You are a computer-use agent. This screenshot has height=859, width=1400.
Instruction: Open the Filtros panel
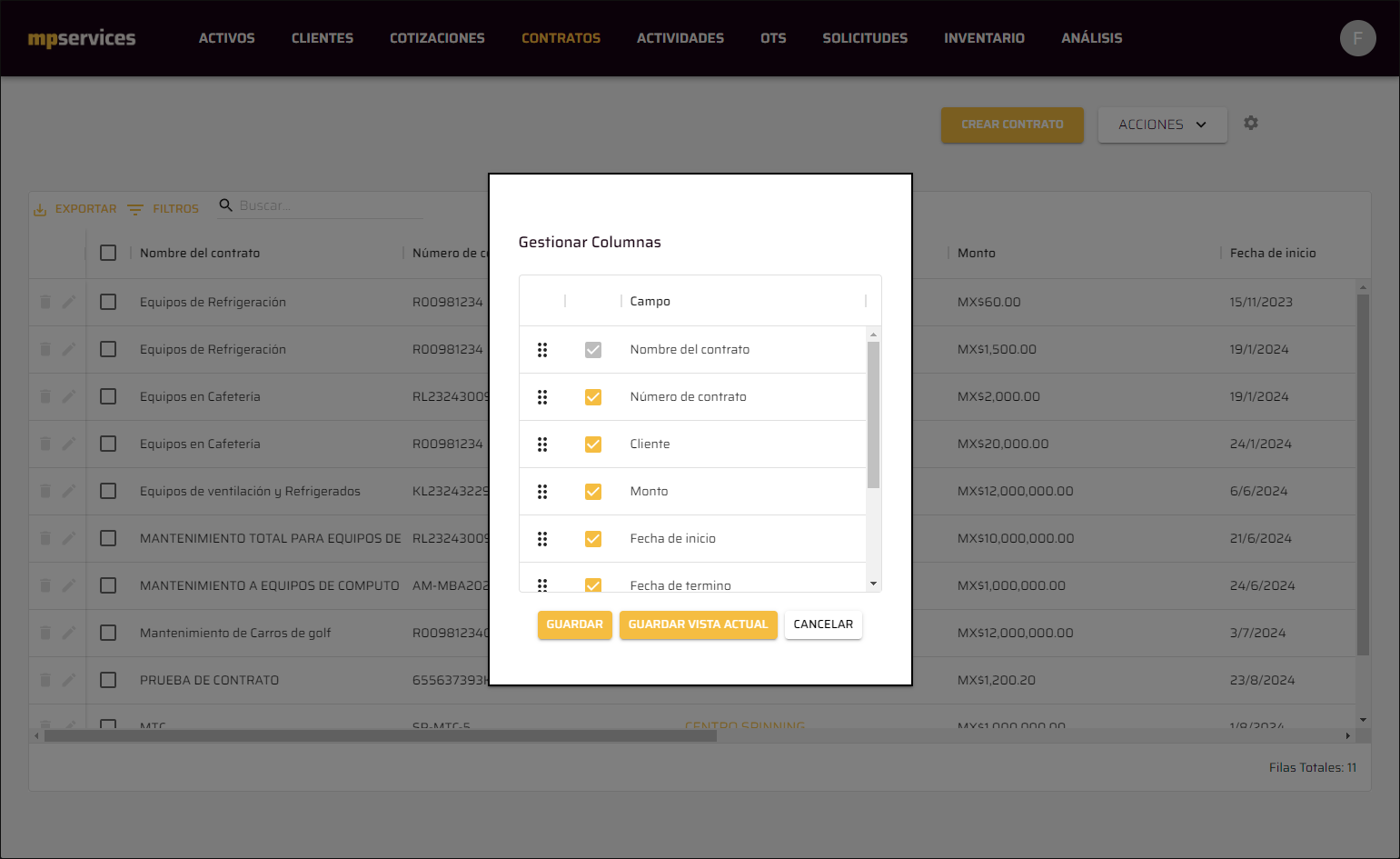163,209
